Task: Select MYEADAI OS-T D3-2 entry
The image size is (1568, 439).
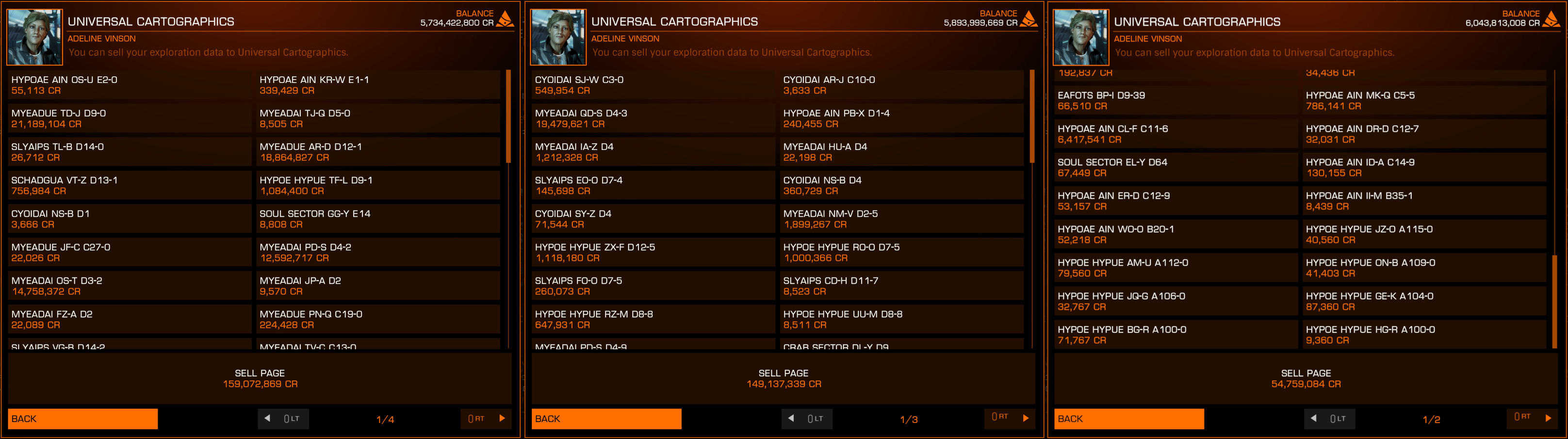Action: coord(130,286)
